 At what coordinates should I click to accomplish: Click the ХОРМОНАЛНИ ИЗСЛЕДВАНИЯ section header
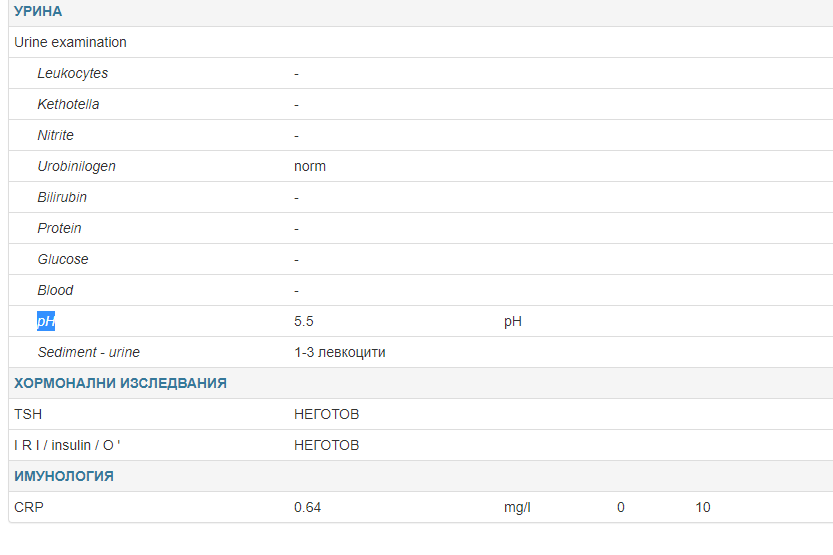pyautogui.click(x=120, y=383)
